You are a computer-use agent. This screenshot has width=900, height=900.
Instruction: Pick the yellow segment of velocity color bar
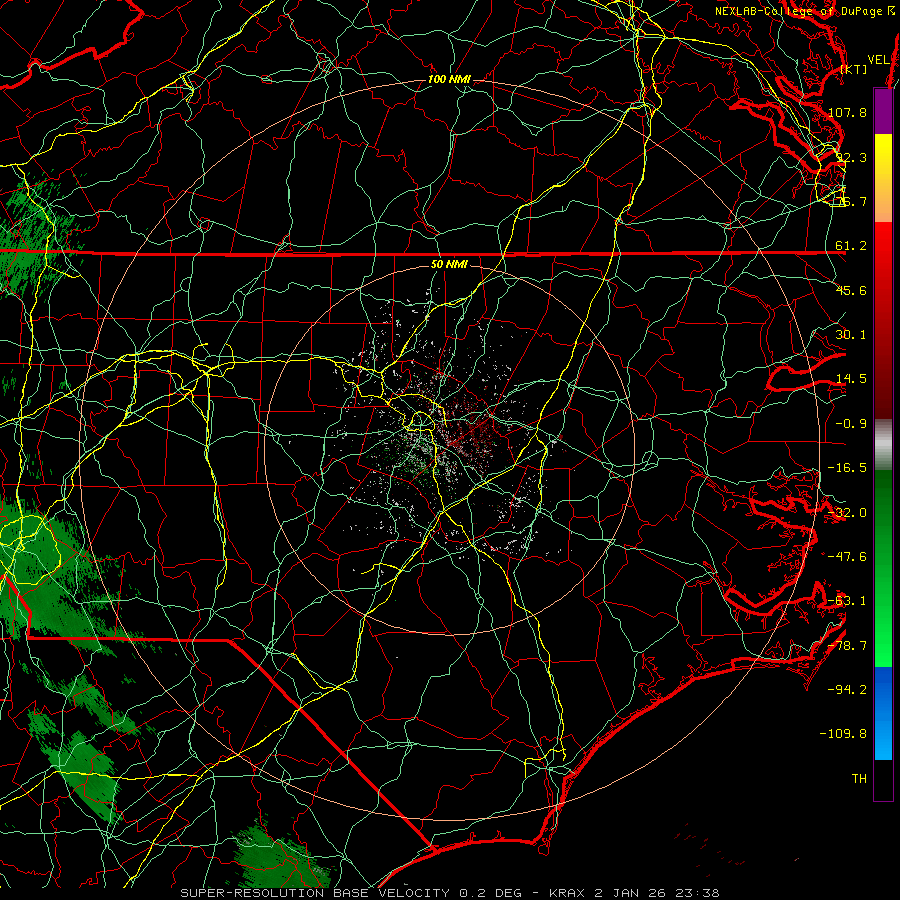[x=883, y=178]
